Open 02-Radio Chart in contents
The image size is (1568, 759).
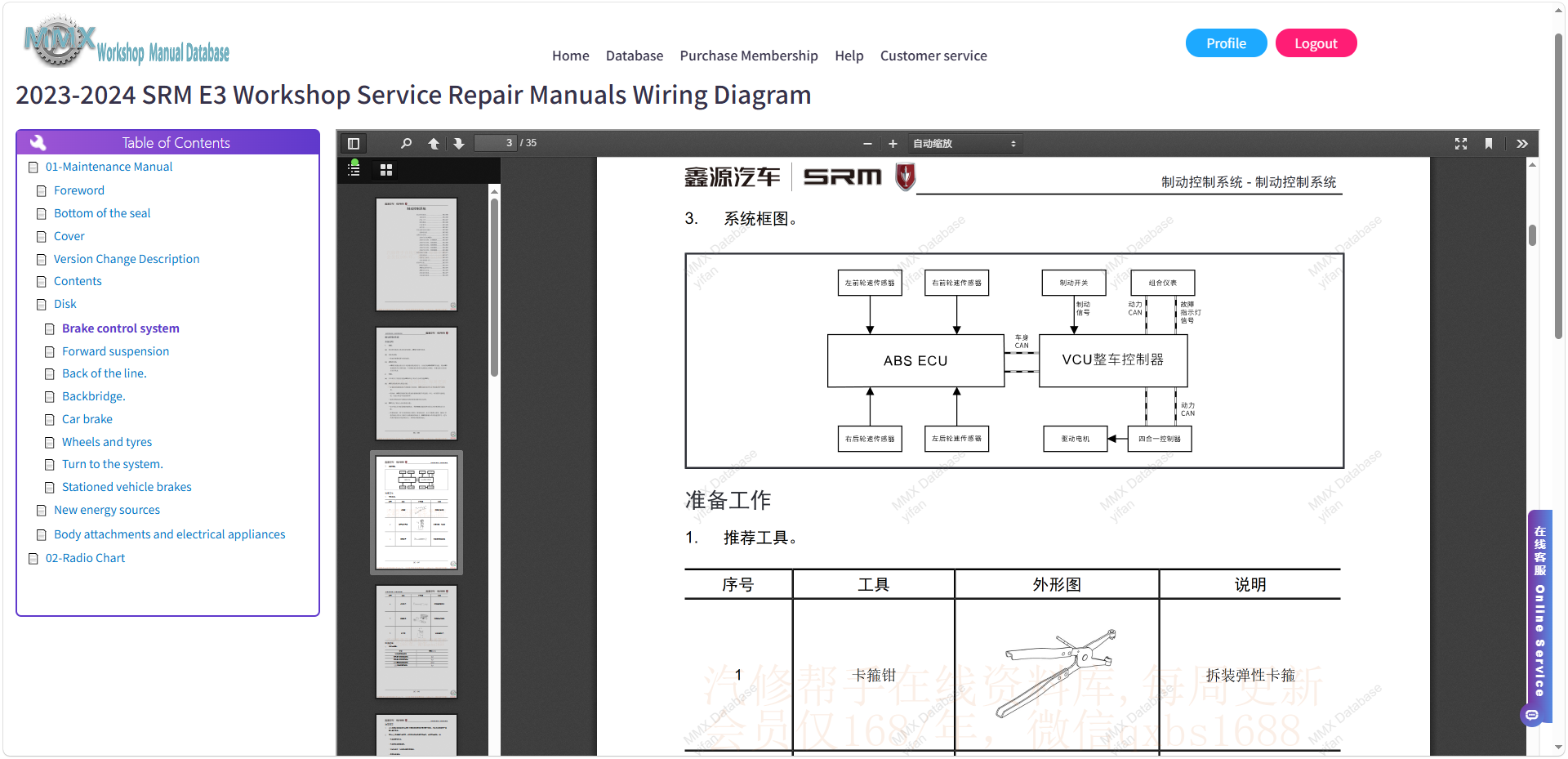click(x=86, y=558)
